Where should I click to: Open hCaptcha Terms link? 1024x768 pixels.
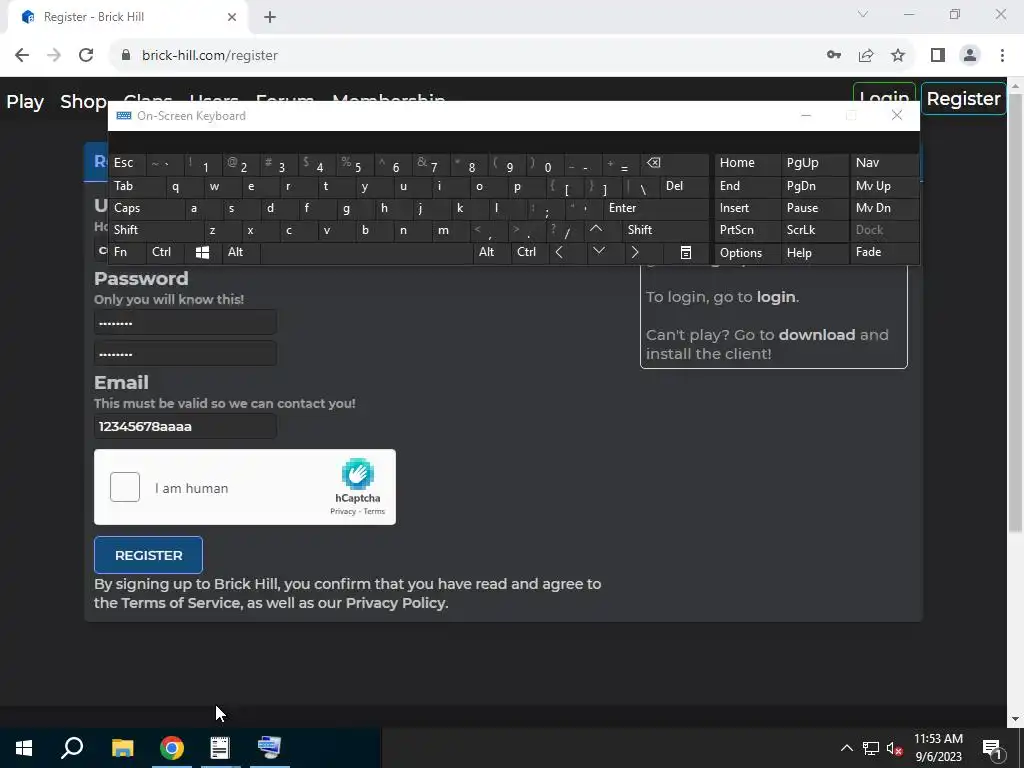[x=374, y=511]
